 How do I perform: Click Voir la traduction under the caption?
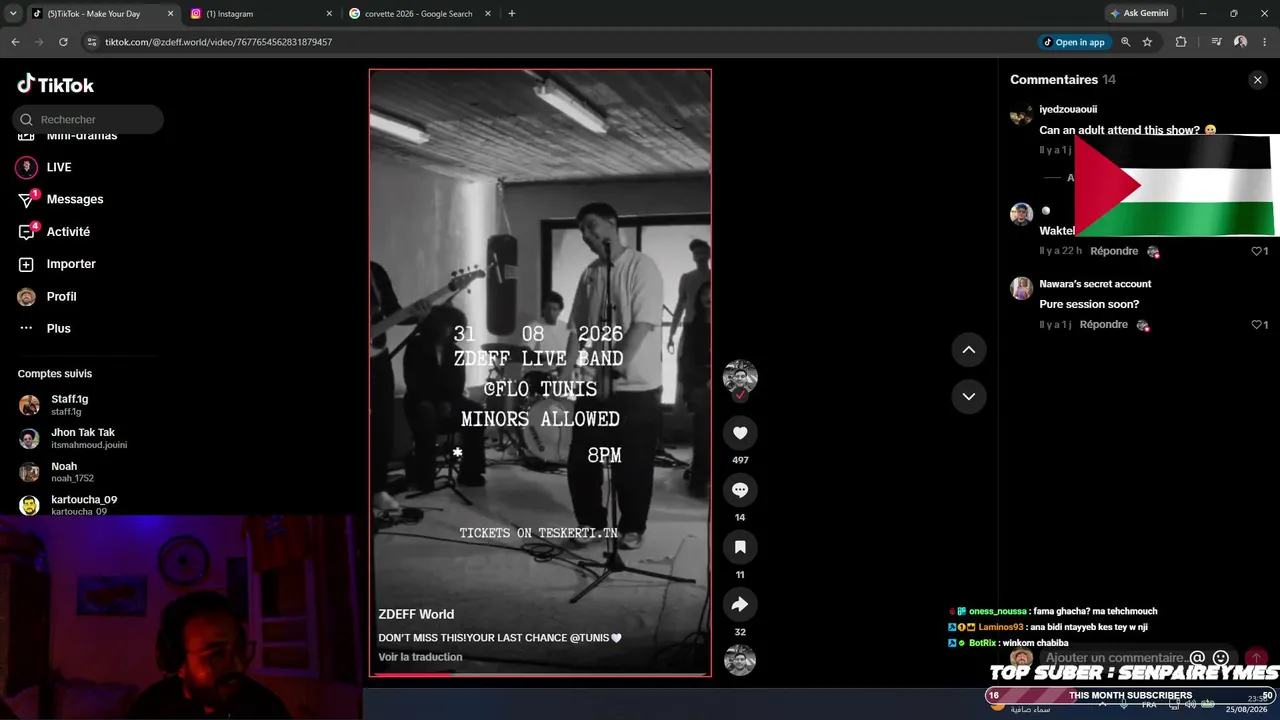point(420,657)
